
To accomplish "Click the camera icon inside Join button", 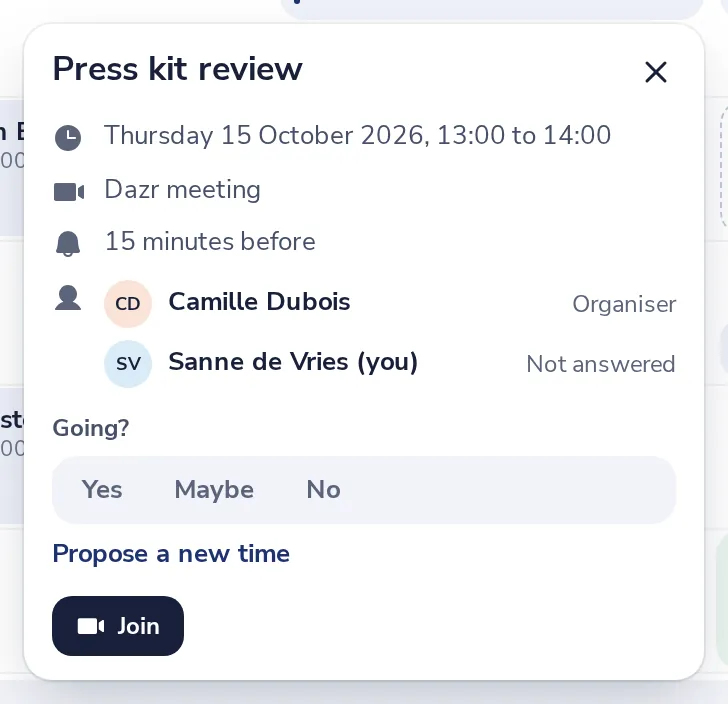I will [x=91, y=626].
